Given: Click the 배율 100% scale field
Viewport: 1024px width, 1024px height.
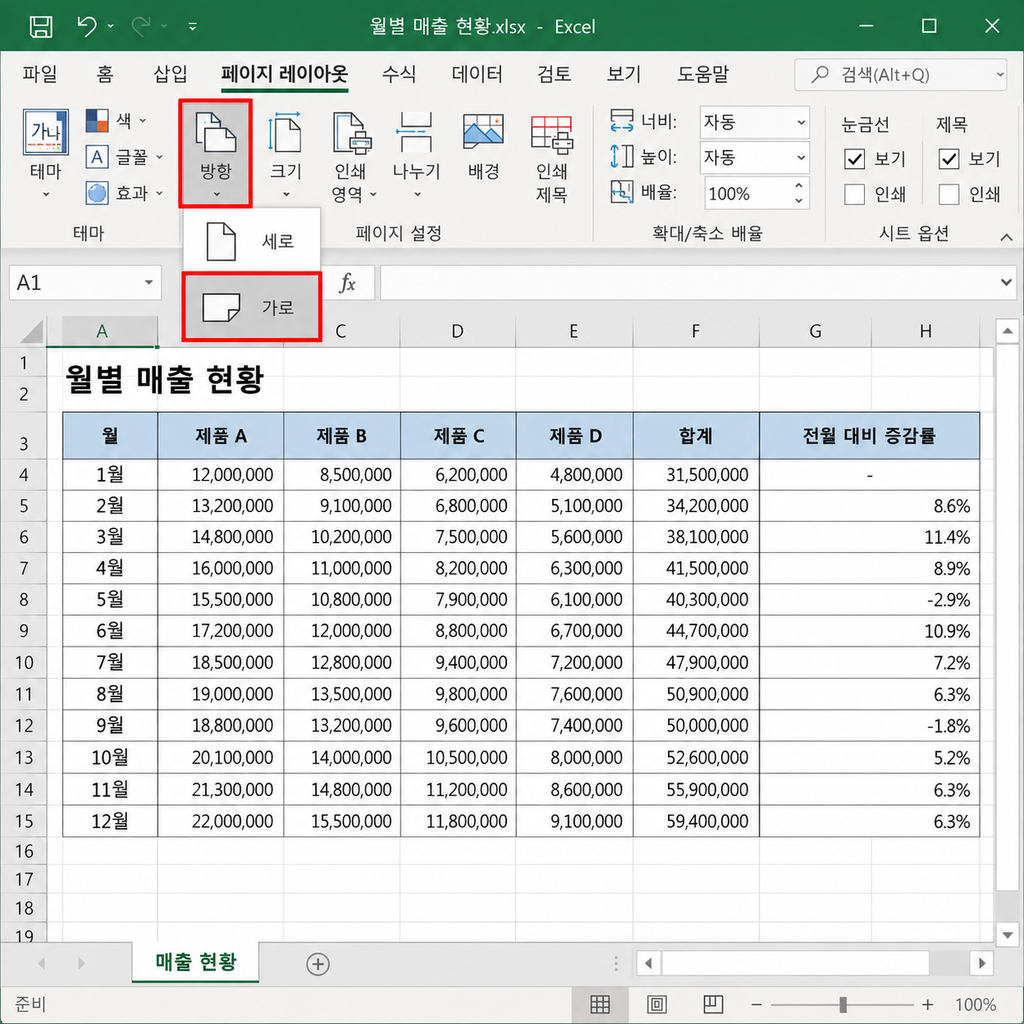Looking at the screenshot, I should click(x=746, y=193).
